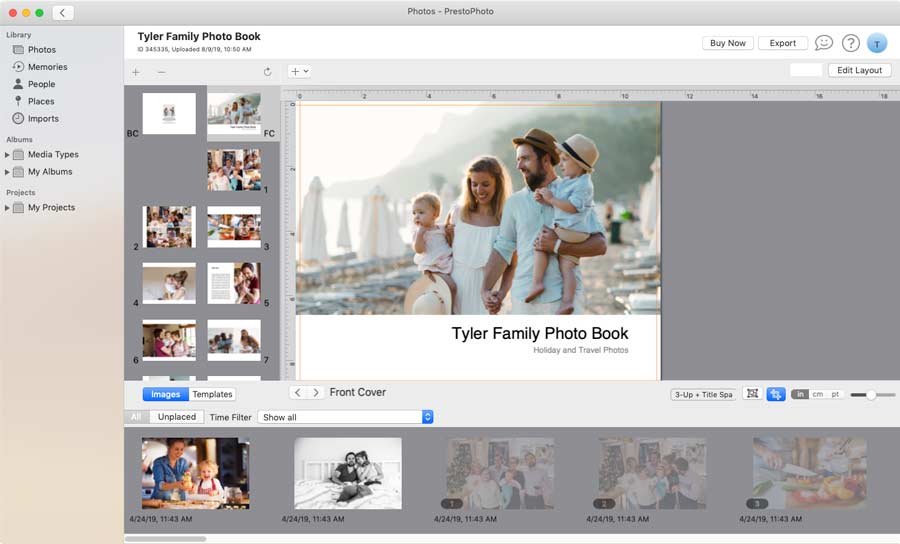This screenshot has width=900, height=544.
Task: Select the black and white couple image
Action: [x=348, y=473]
